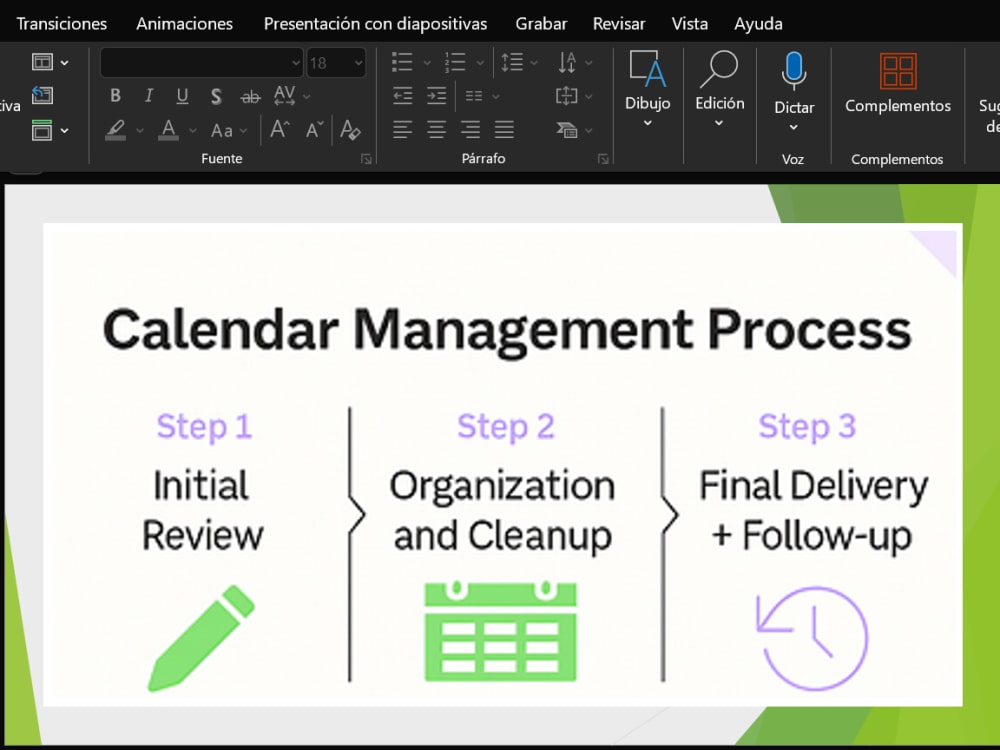Convert to SmartArt graphic

(x=573, y=130)
